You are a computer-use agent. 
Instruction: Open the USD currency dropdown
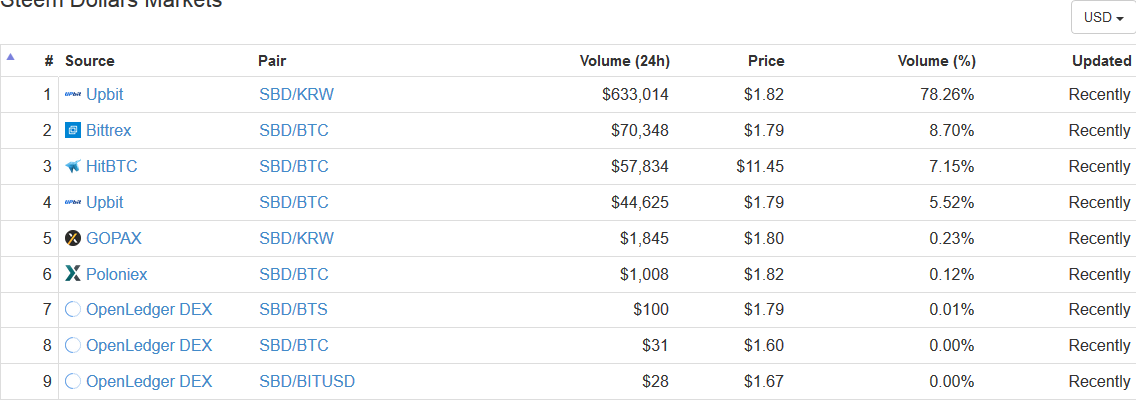click(x=1103, y=18)
